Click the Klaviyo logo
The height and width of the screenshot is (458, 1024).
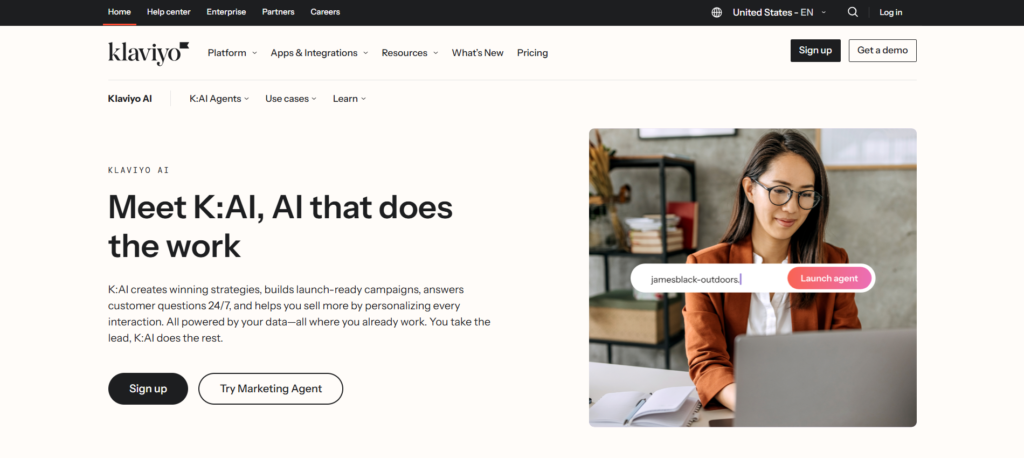click(149, 53)
